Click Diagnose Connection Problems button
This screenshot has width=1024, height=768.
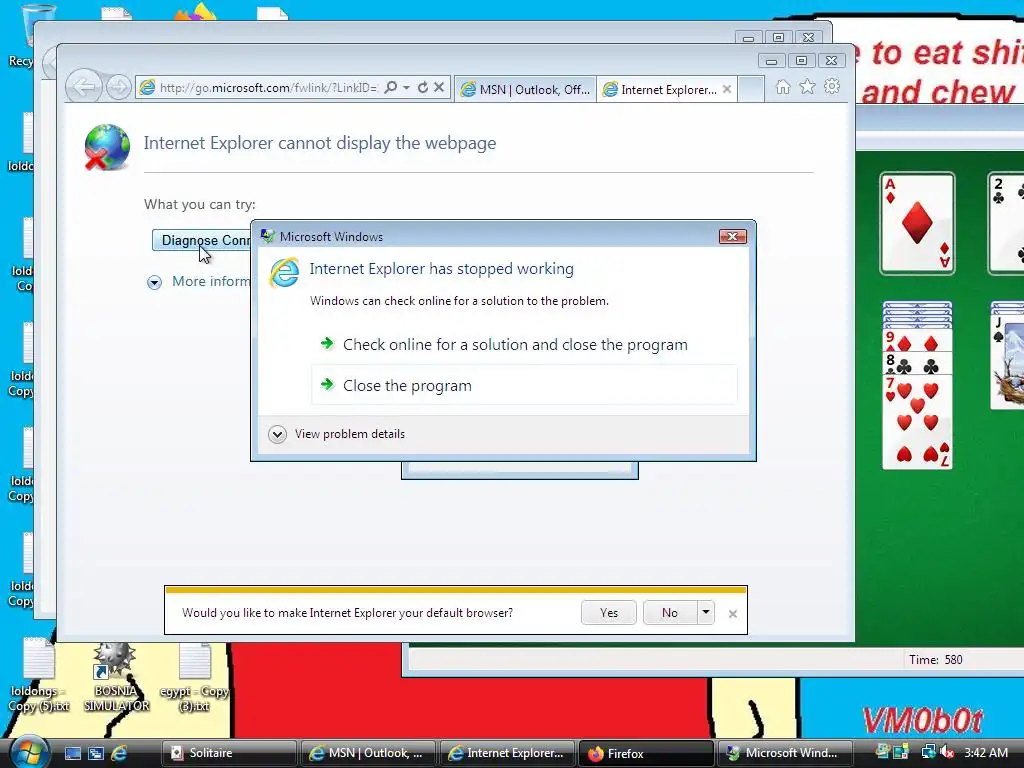(202, 240)
